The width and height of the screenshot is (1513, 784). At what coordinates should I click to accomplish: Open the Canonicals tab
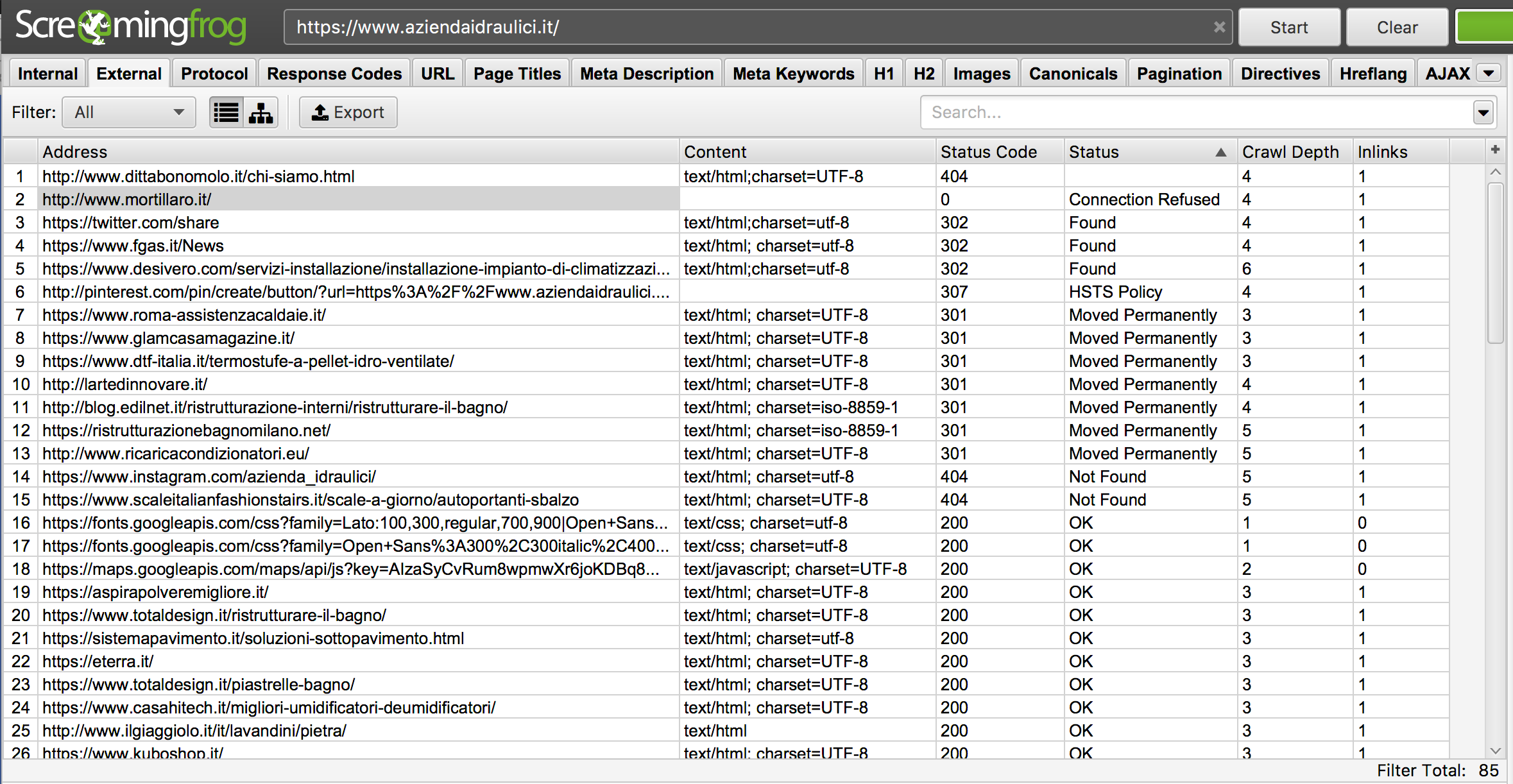coord(1073,74)
